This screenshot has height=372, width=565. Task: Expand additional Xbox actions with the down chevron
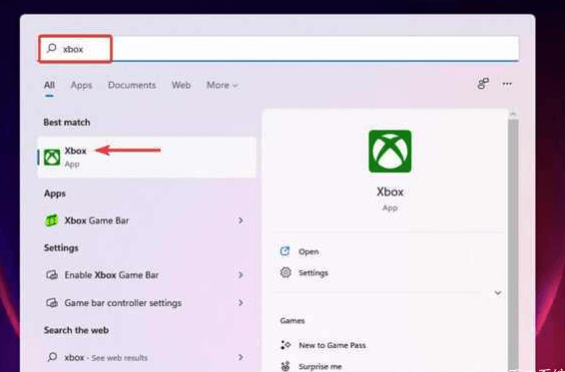[498, 293]
